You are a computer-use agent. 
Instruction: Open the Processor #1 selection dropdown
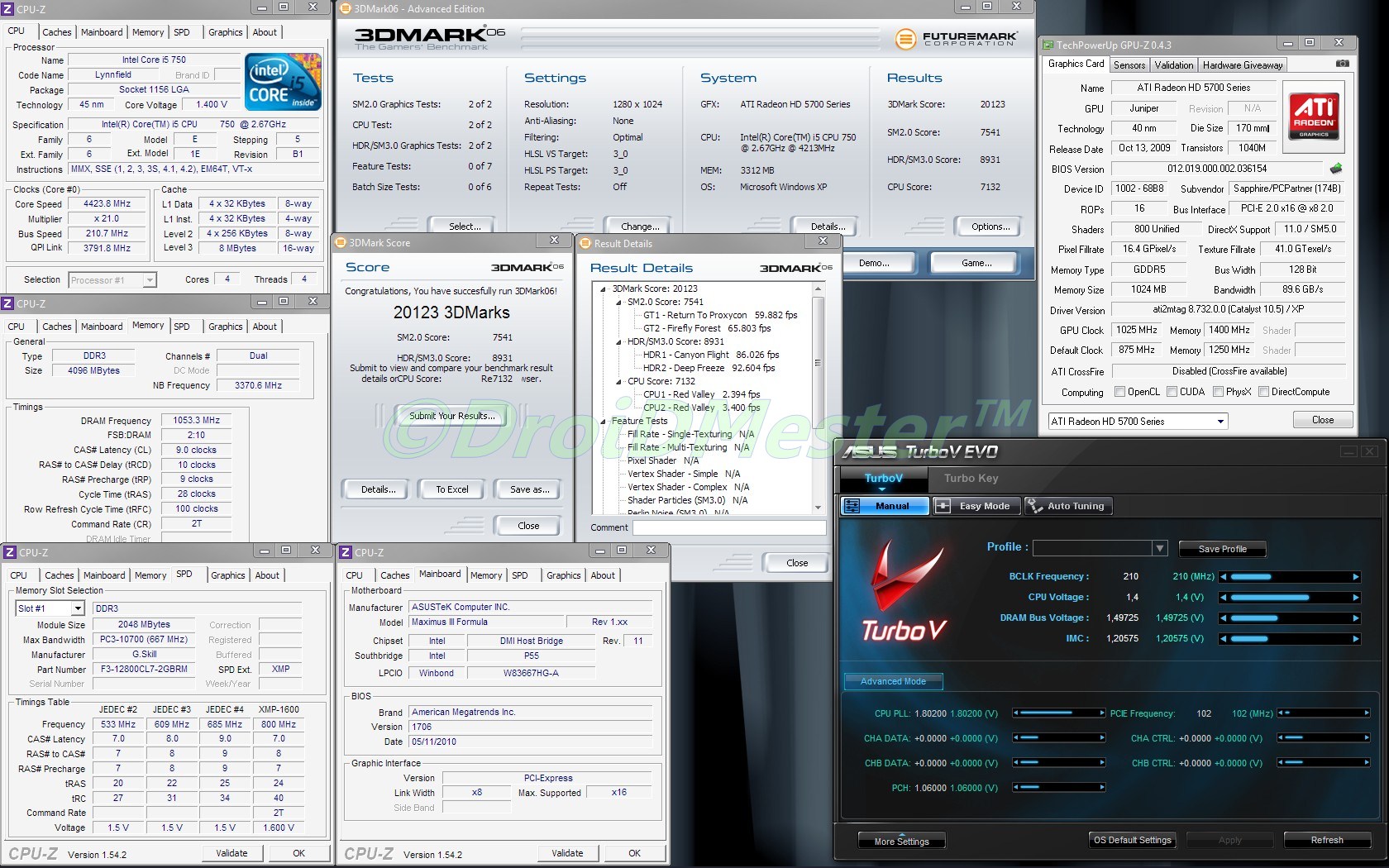pos(150,279)
